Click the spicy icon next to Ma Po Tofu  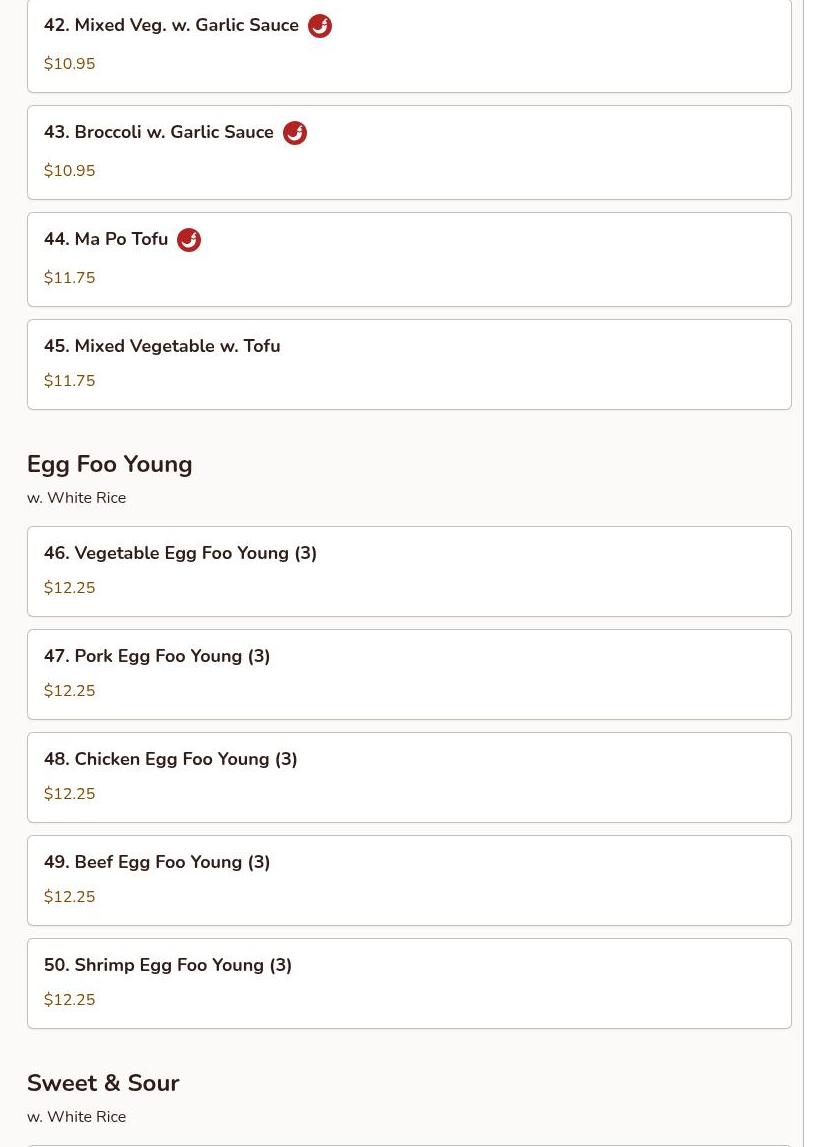coord(189,240)
